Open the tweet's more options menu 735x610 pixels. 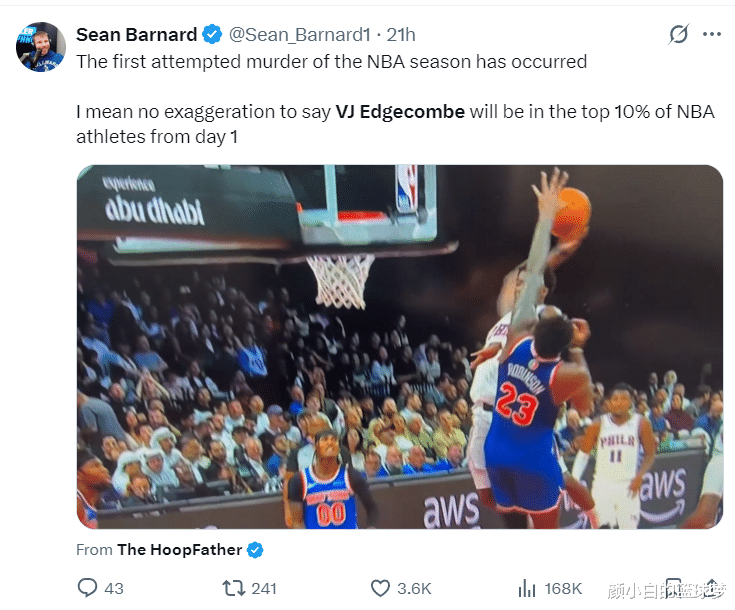[x=712, y=34]
